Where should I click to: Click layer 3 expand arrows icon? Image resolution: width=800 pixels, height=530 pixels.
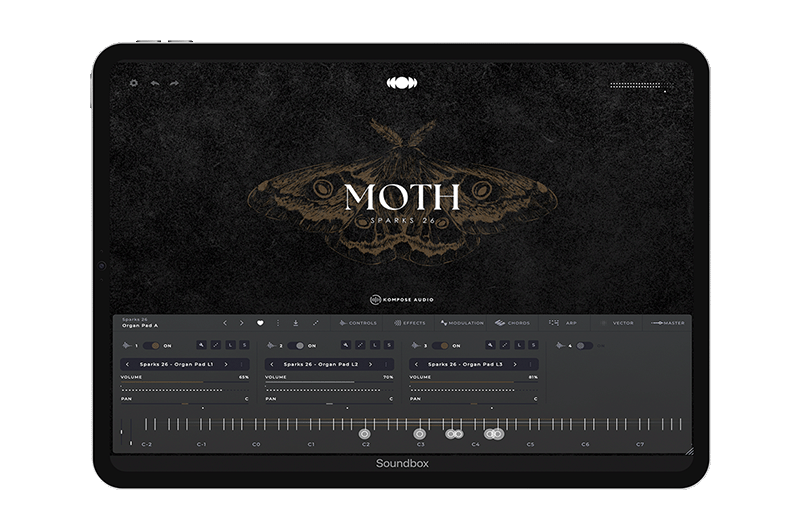(x=505, y=345)
